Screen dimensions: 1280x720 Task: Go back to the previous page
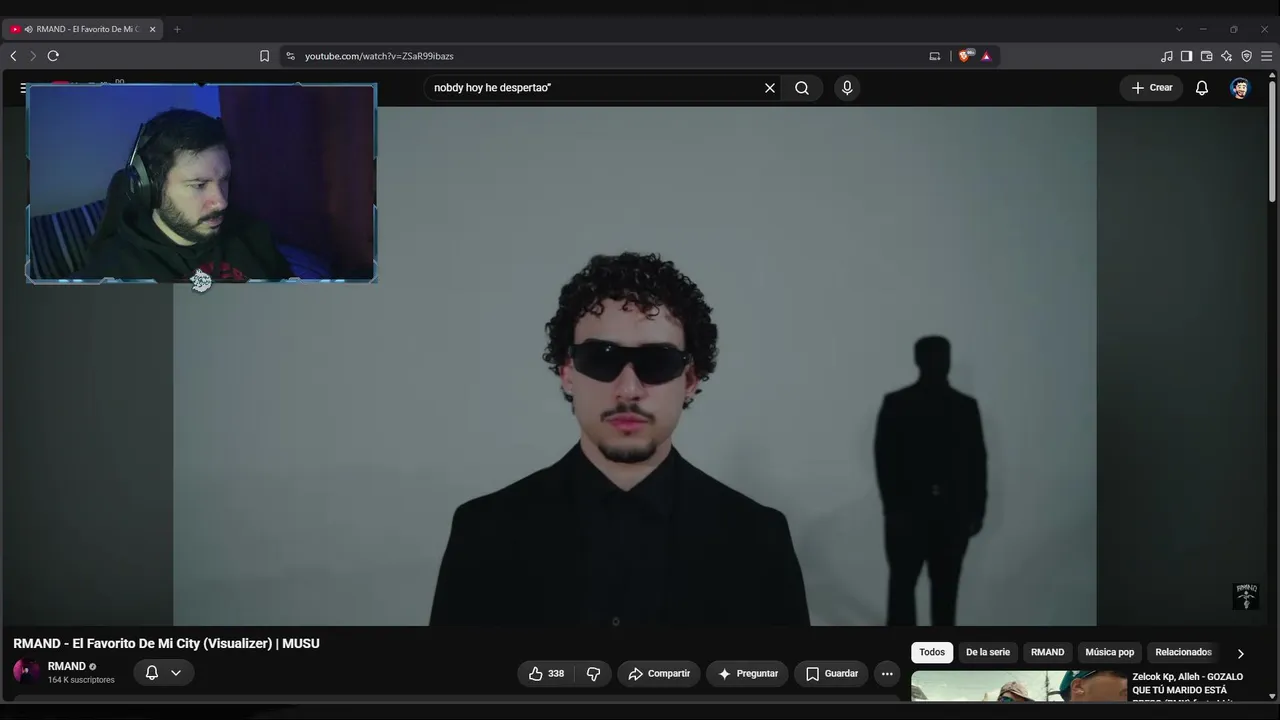(x=13, y=56)
